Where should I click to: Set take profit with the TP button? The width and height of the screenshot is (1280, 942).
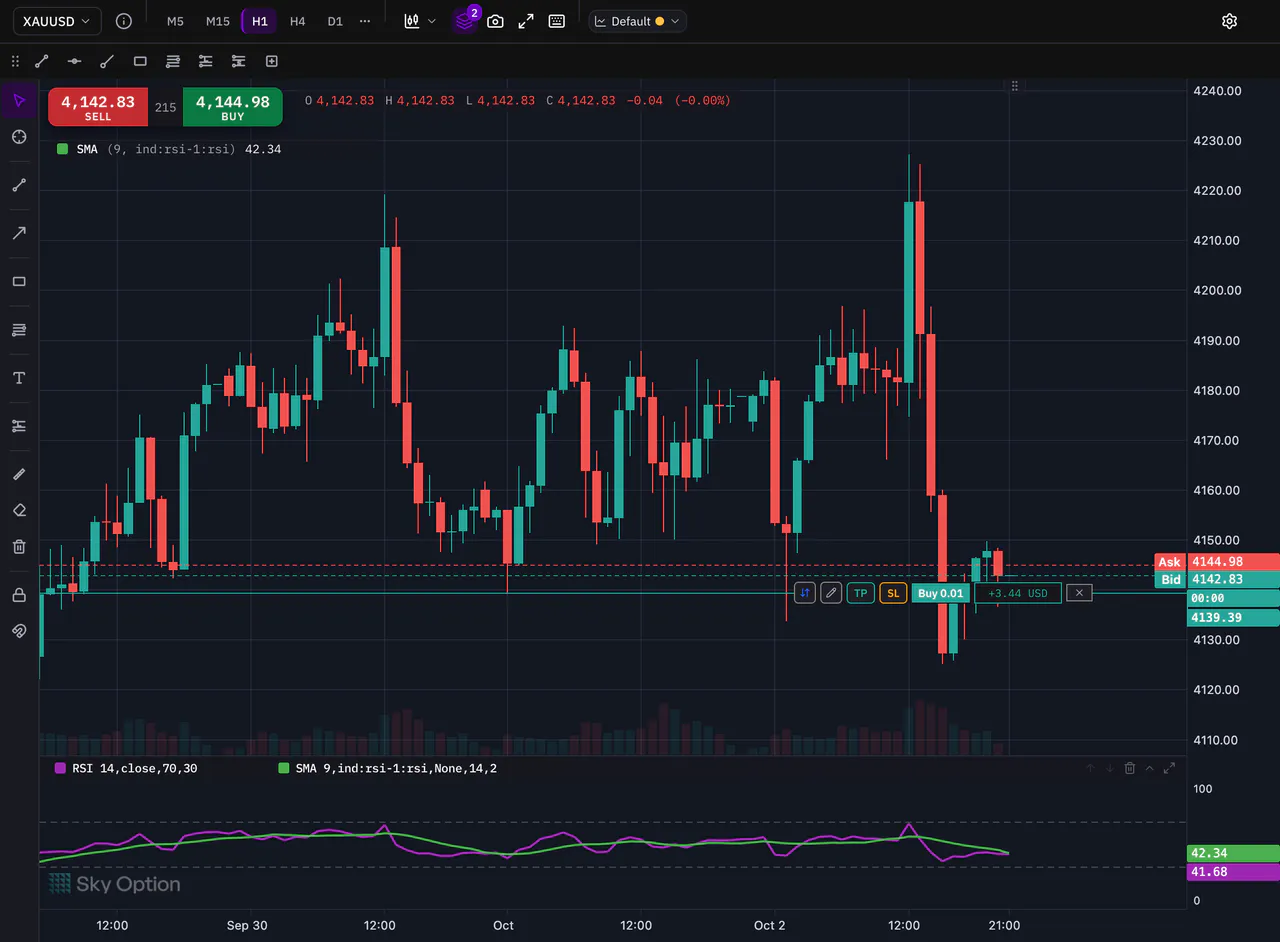point(861,593)
